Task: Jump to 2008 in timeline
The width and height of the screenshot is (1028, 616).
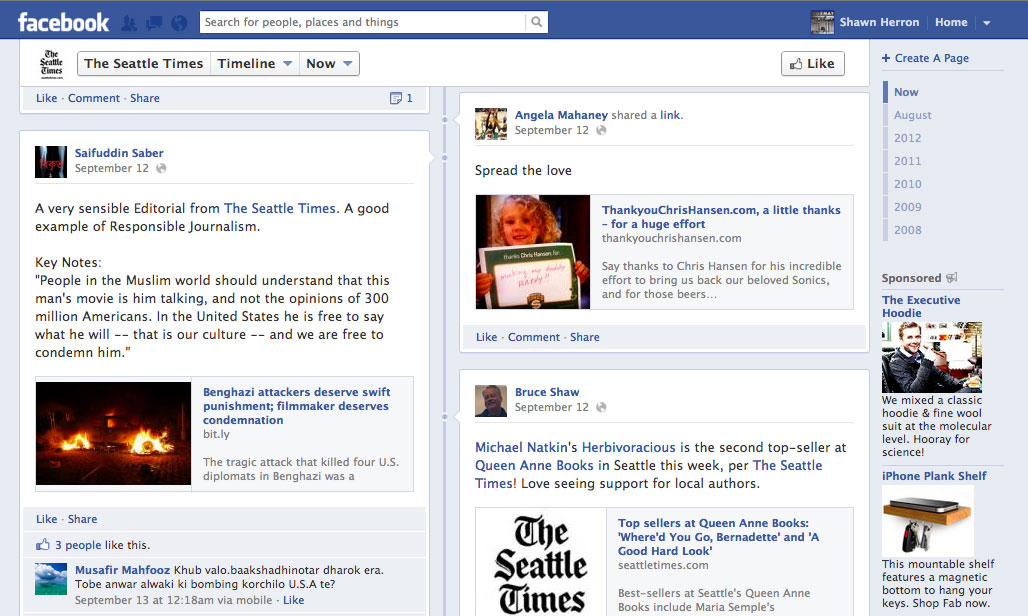Action: coord(907,230)
